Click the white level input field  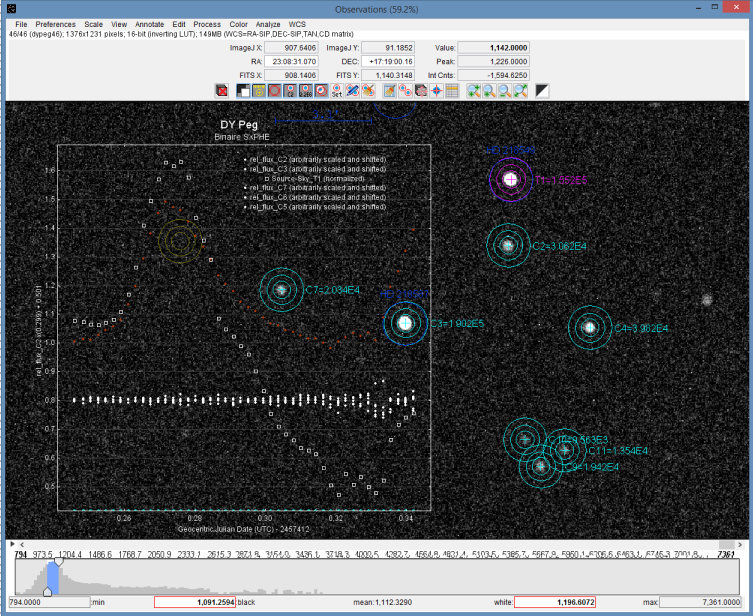555,602
